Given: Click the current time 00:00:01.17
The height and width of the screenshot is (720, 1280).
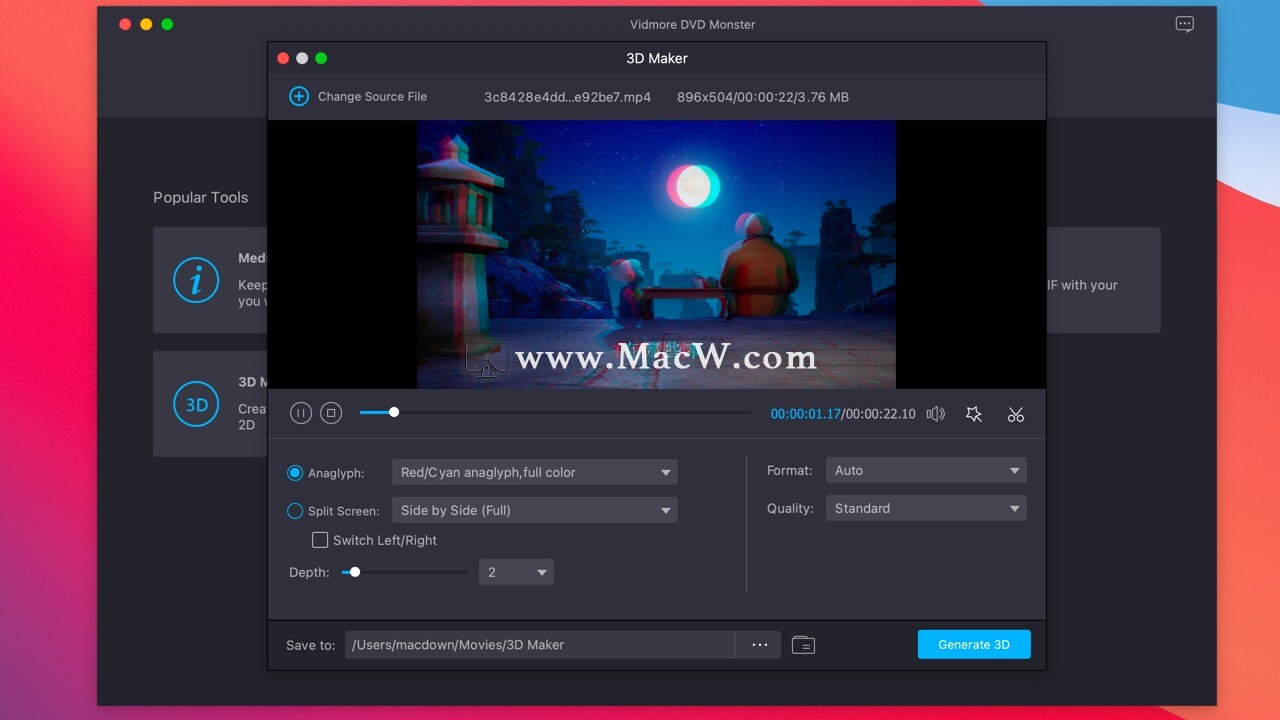Looking at the screenshot, I should (x=805, y=414).
